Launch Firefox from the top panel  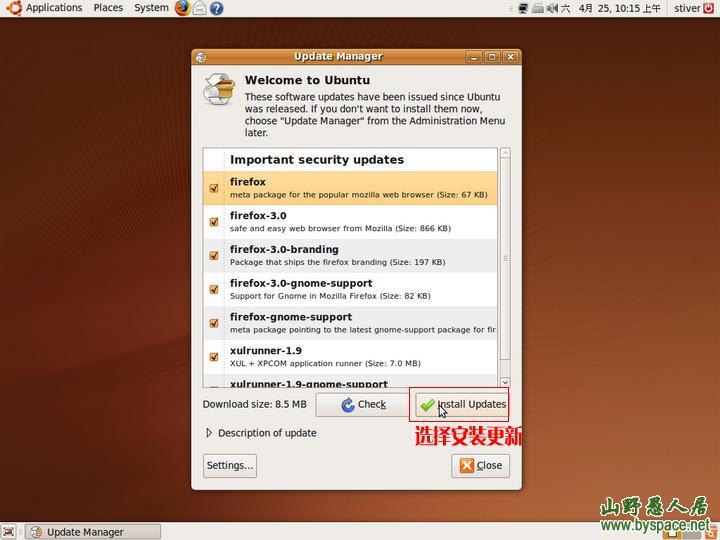(x=182, y=8)
